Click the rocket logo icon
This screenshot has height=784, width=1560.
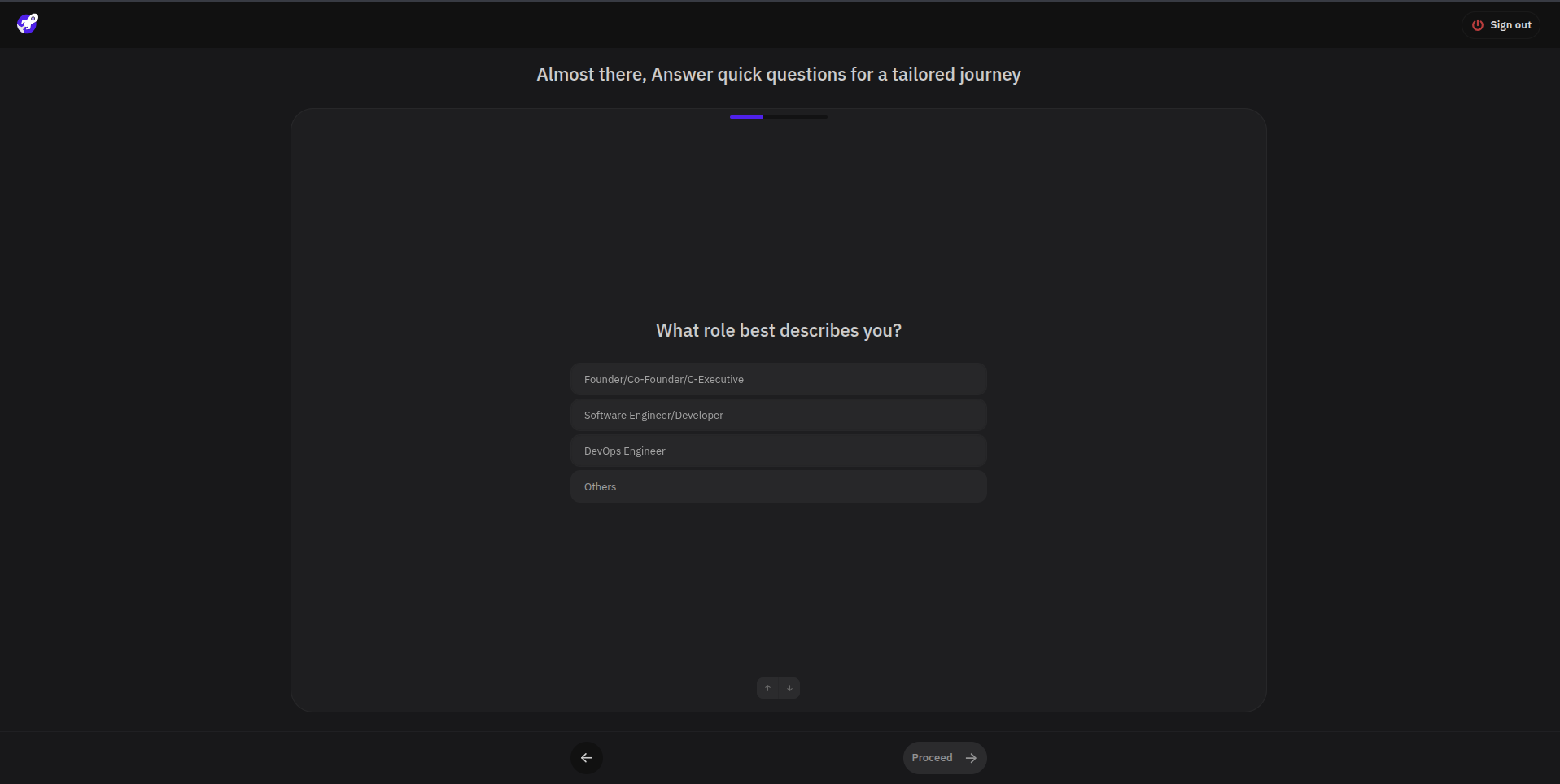[x=28, y=24]
